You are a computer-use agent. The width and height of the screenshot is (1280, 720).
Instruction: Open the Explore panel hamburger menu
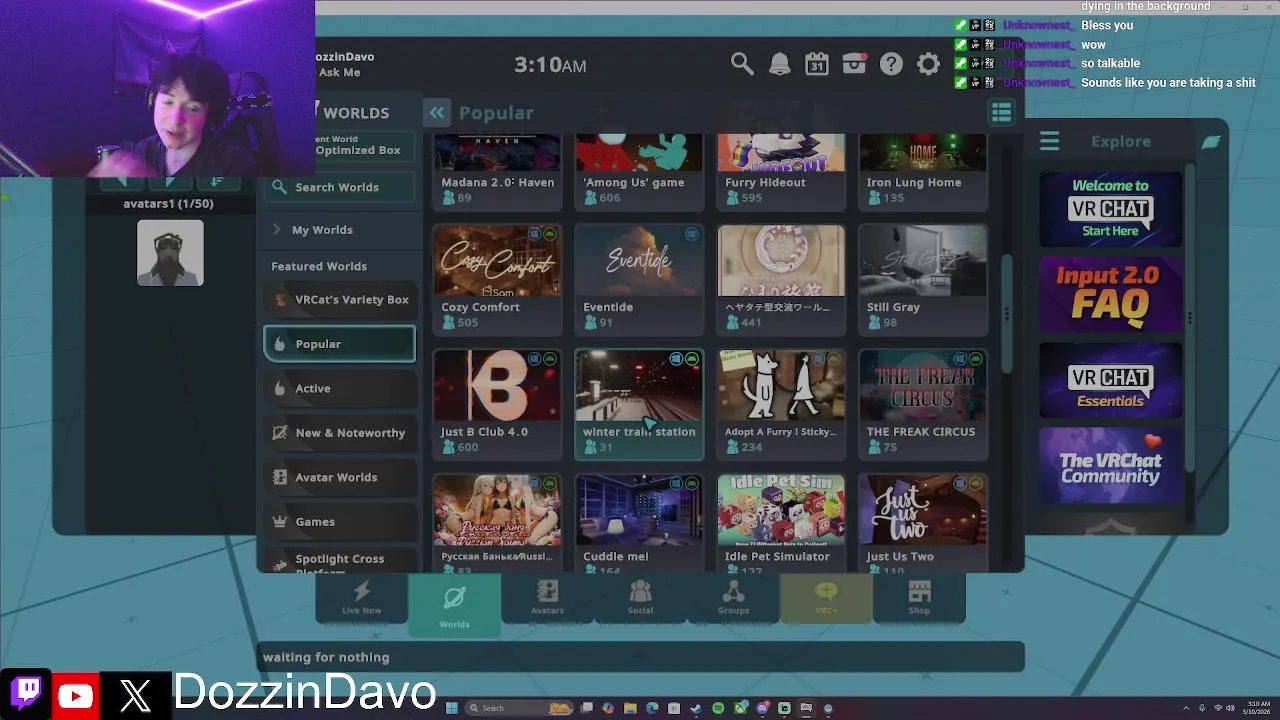[x=1049, y=141]
